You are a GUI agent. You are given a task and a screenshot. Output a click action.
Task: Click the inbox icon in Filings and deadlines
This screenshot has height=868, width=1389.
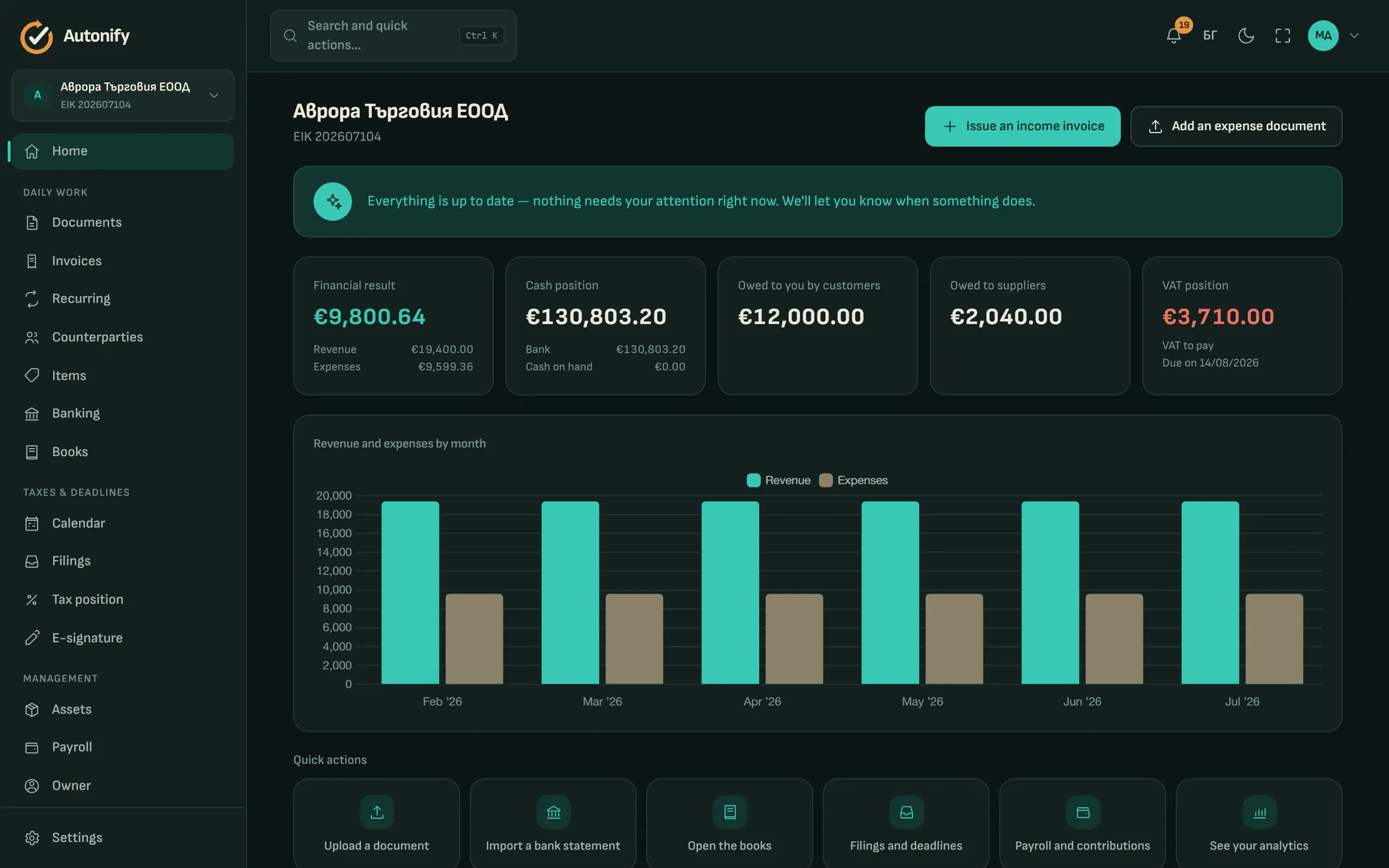tap(907, 812)
